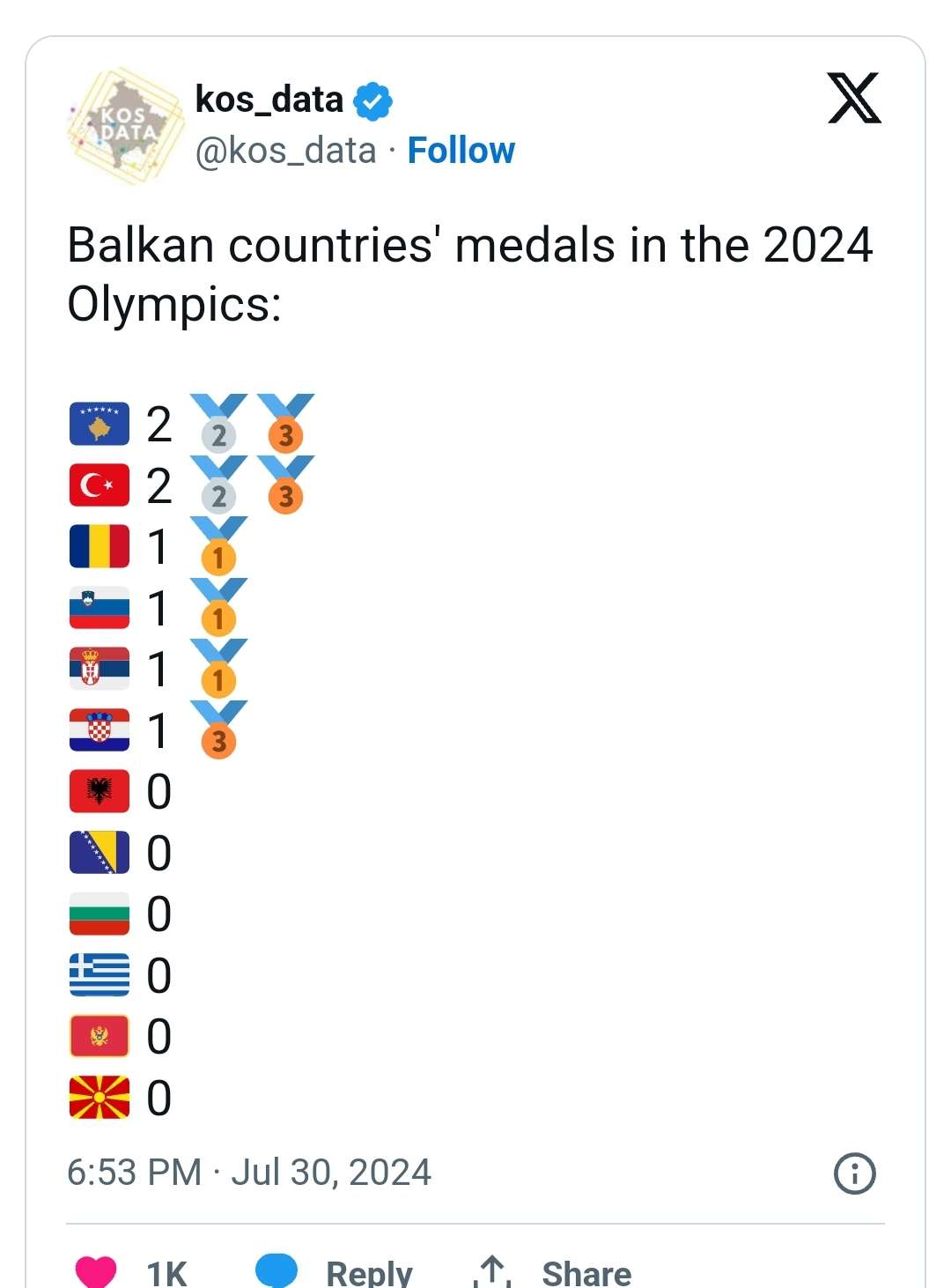
Task: Like the tweet with heart icon
Action: [96, 1271]
